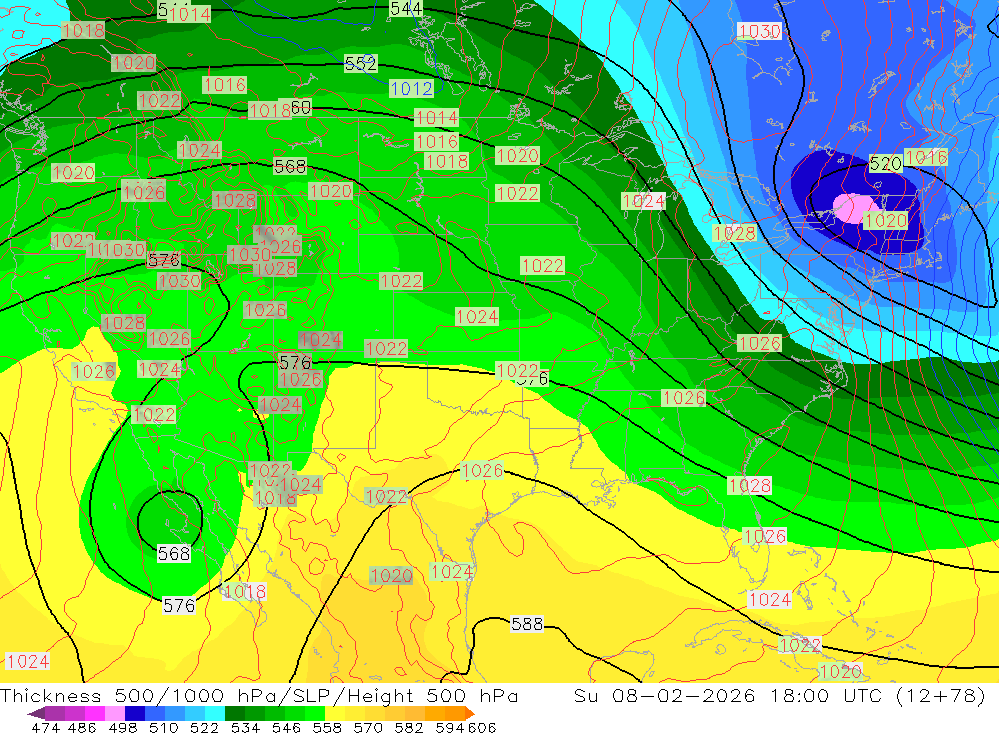The width and height of the screenshot is (1000, 733).
Task: Click the legend value 546
Action: click(x=286, y=727)
